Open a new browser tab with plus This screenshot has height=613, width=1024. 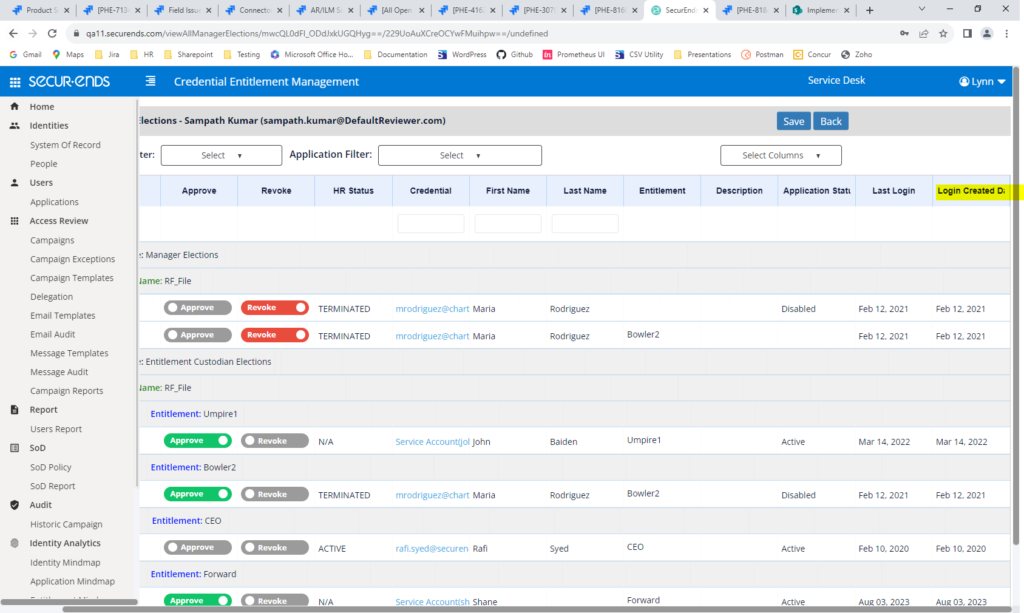[x=869, y=10]
